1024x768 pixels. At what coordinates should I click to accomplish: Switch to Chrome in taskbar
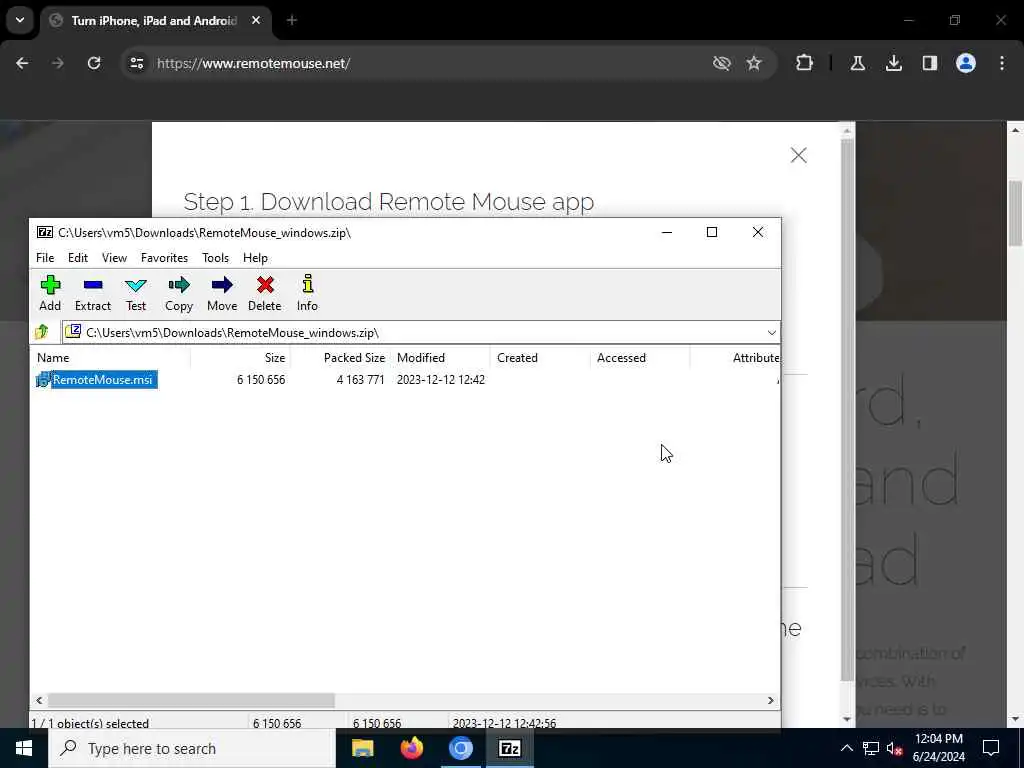coord(460,748)
